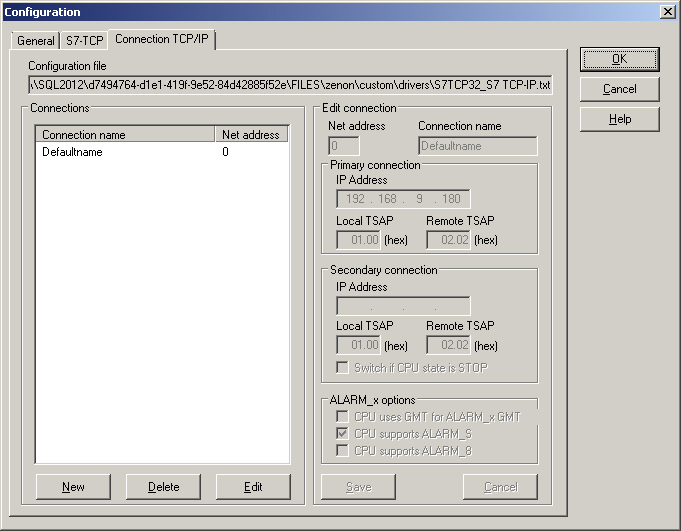Open Help for this dialog
This screenshot has width=681, height=531.
(619, 119)
